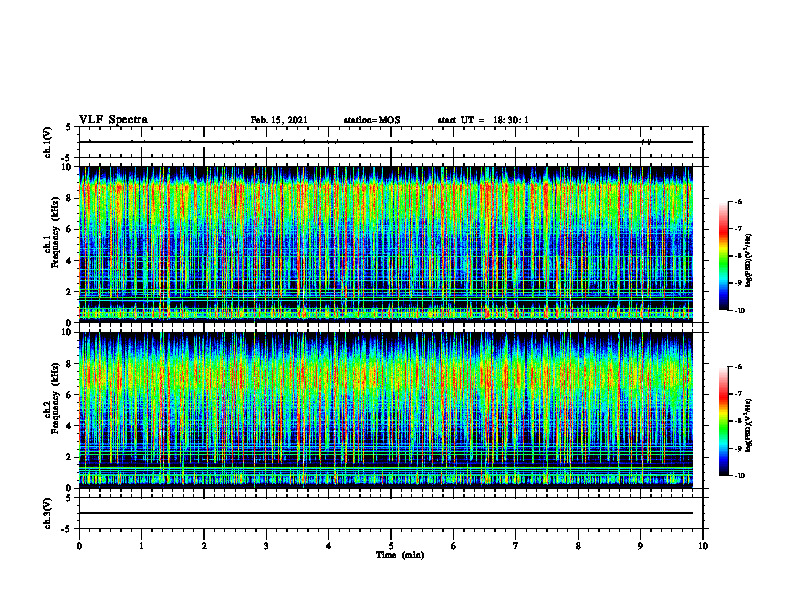This screenshot has width=792, height=612.
Task: Click the 'Time (min)' x-axis label
Action: point(400,555)
